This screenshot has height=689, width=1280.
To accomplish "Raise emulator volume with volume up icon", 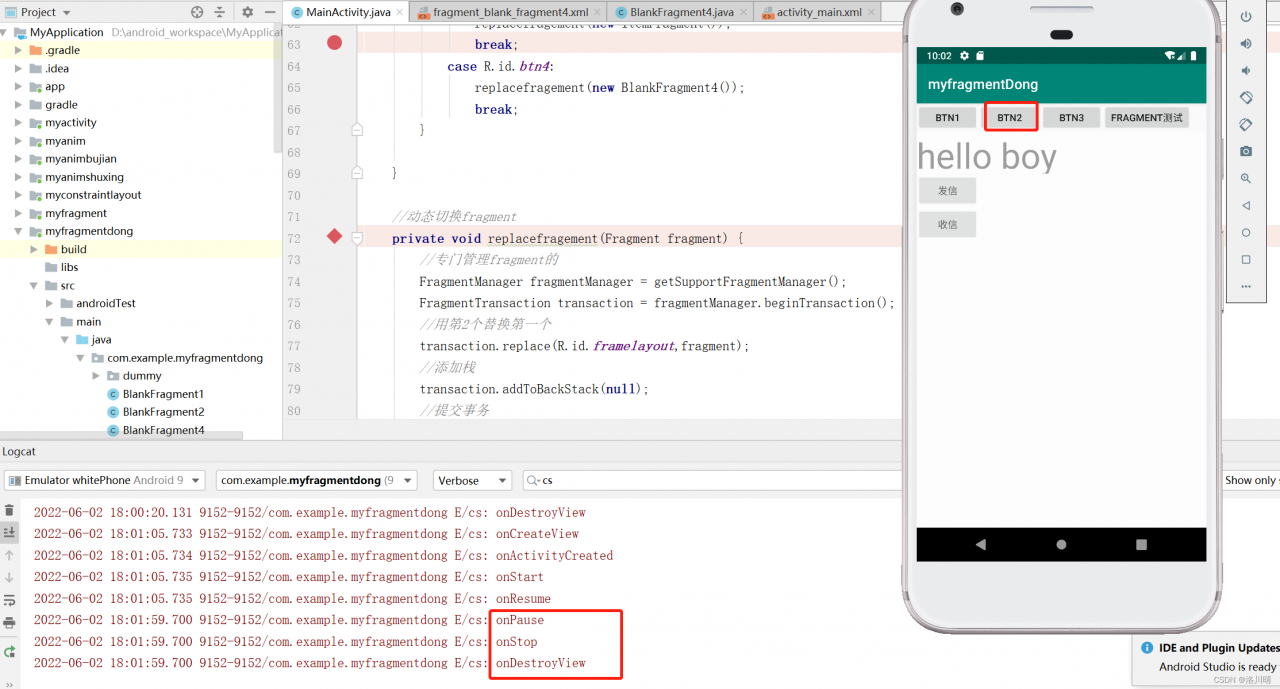I will coord(1246,44).
